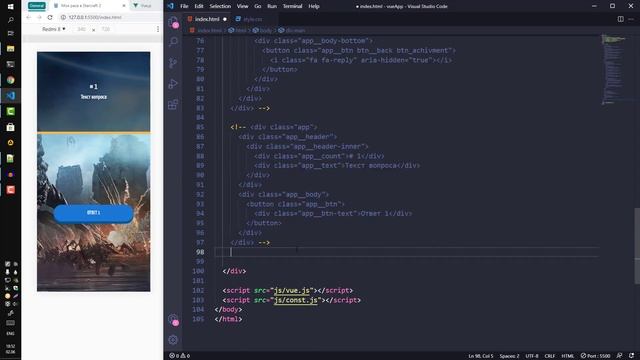The image size is (640, 360).
Task: Open device toolbar more options menu
Action: point(158,29)
